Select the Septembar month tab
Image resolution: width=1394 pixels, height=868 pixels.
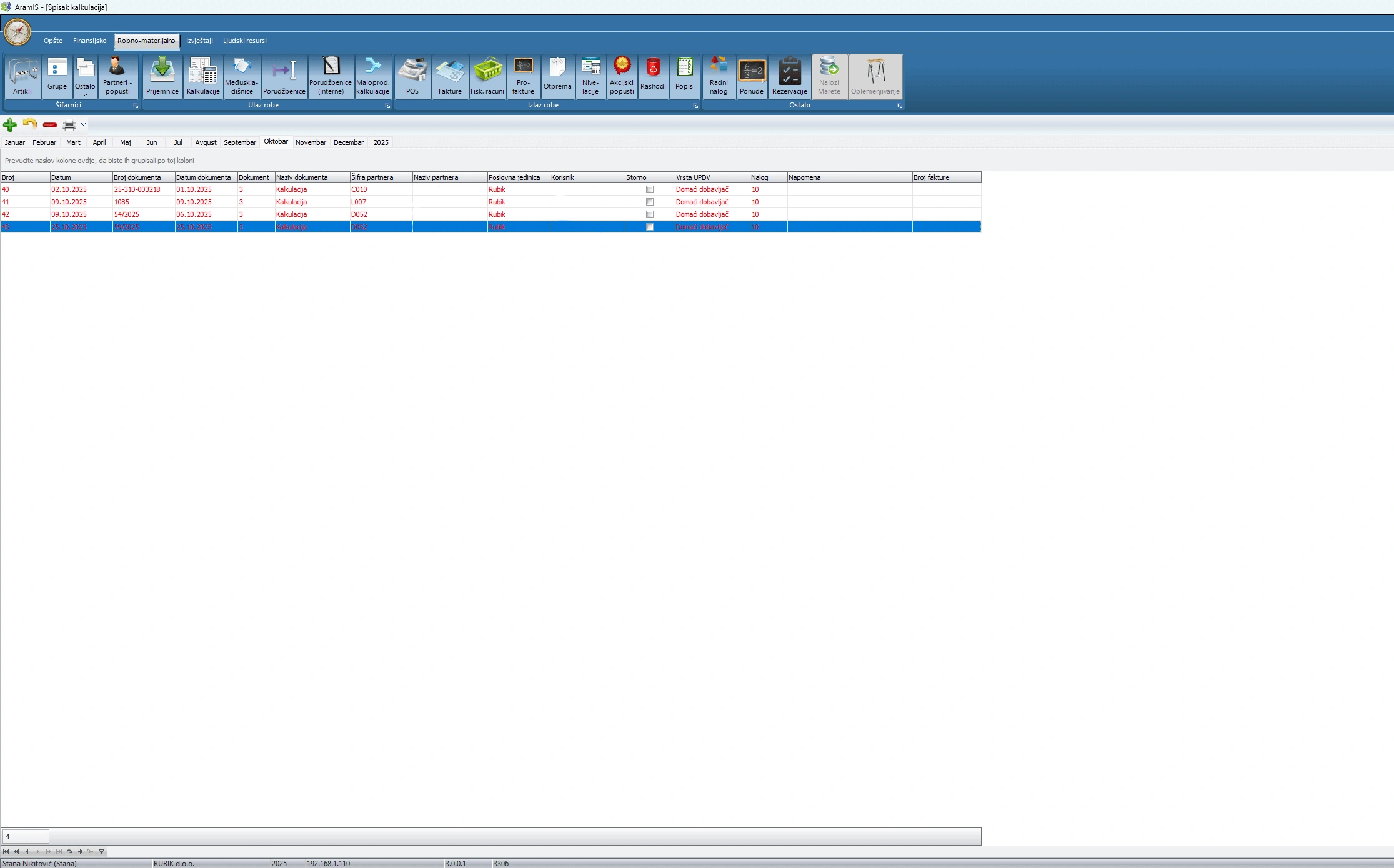pyautogui.click(x=240, y=142)
